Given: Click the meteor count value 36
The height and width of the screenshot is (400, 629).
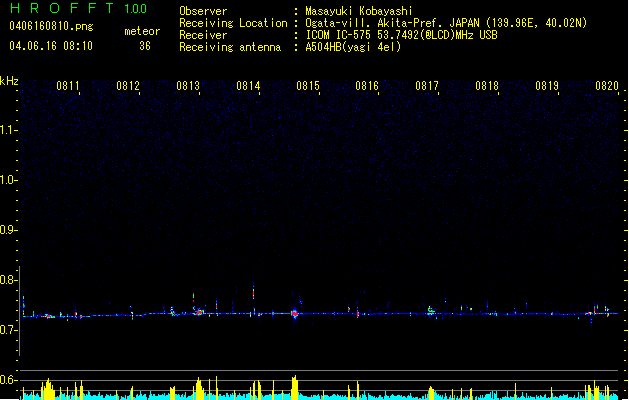Looking at the screenshot, I should [145, 46].
